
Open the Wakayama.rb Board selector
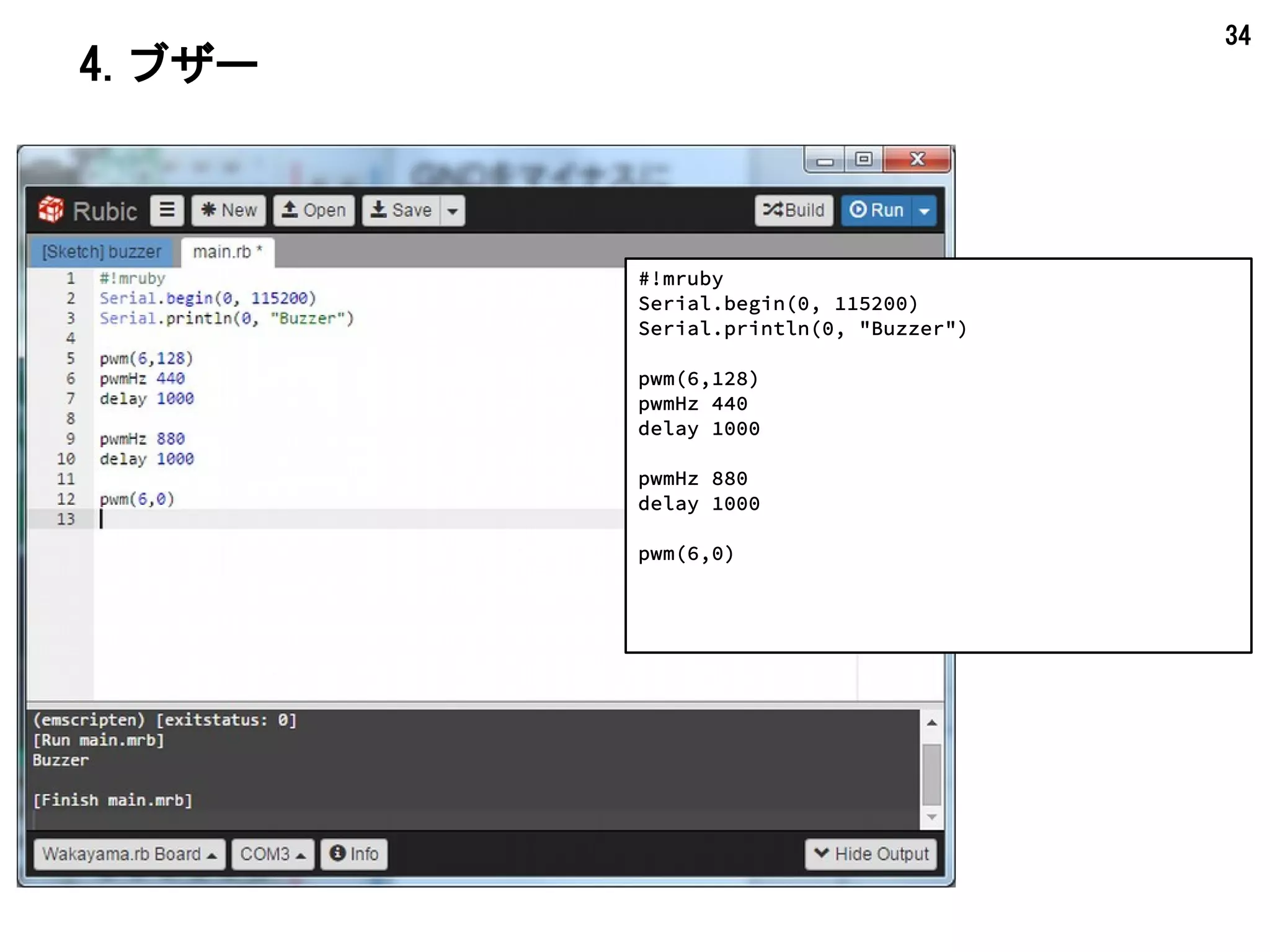[x=129, y=854]
